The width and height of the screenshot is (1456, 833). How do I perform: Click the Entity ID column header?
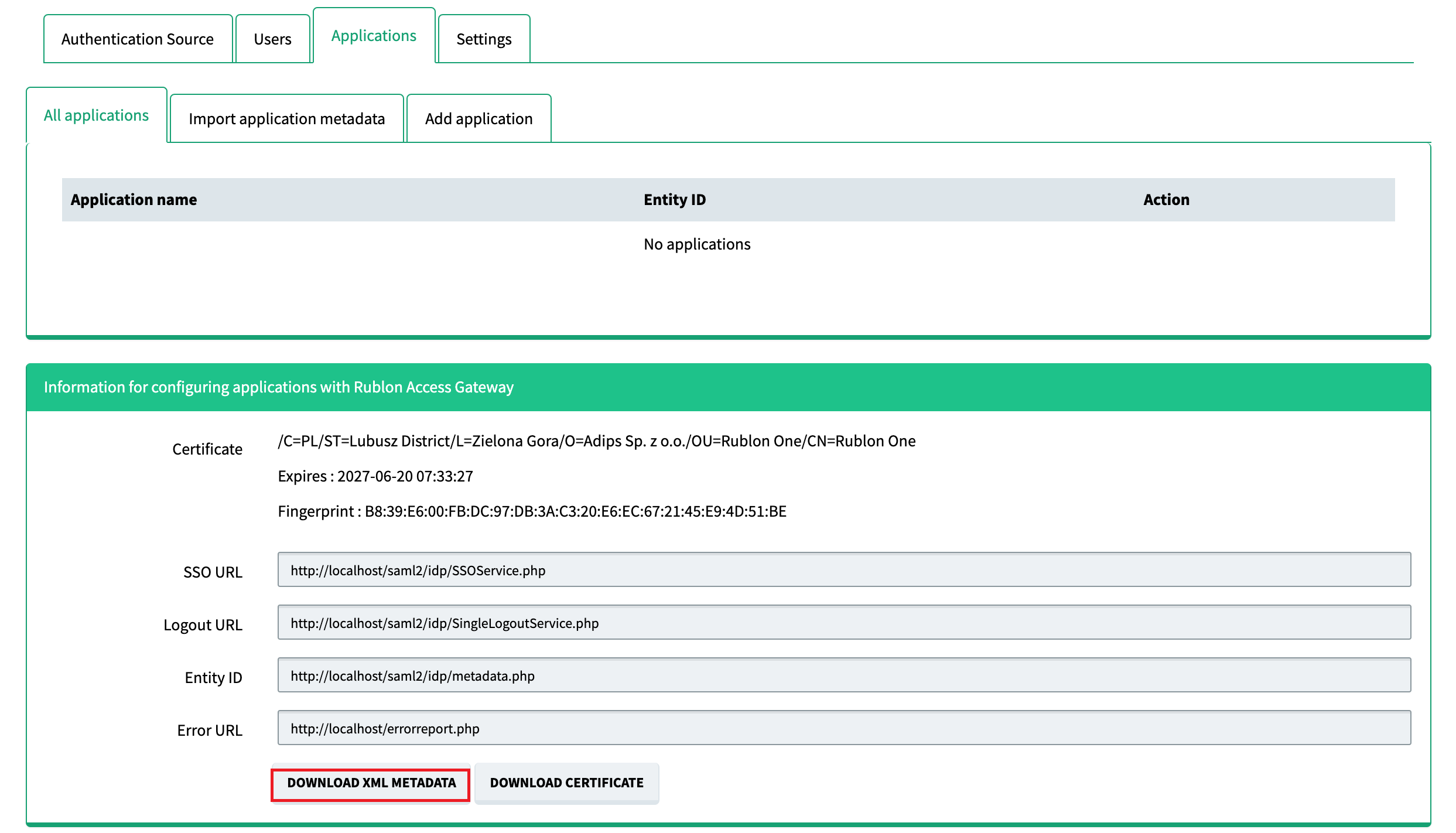point(675,200)
